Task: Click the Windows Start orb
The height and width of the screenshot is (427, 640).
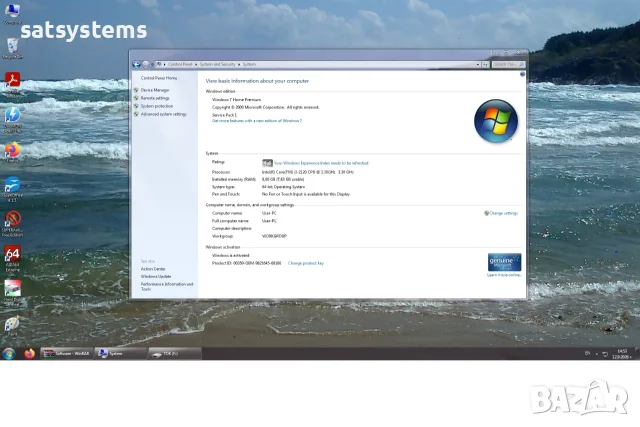Action: coord(9,354)
